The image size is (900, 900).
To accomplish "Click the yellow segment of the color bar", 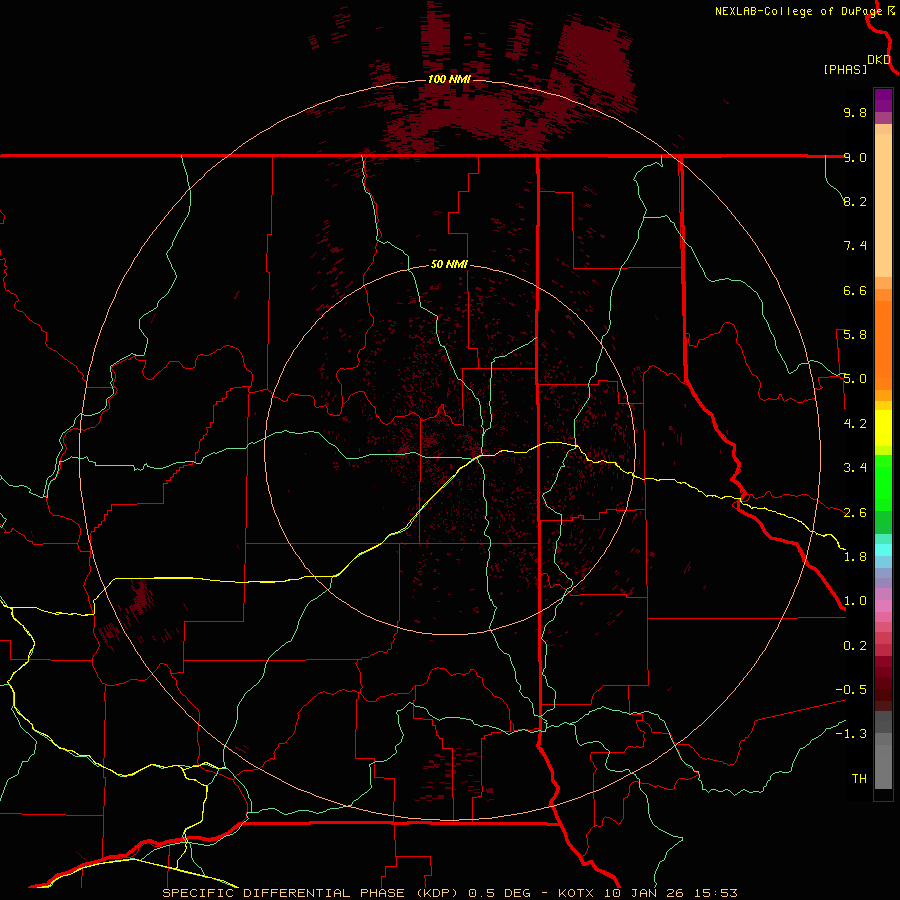I will tap(883, 428).
